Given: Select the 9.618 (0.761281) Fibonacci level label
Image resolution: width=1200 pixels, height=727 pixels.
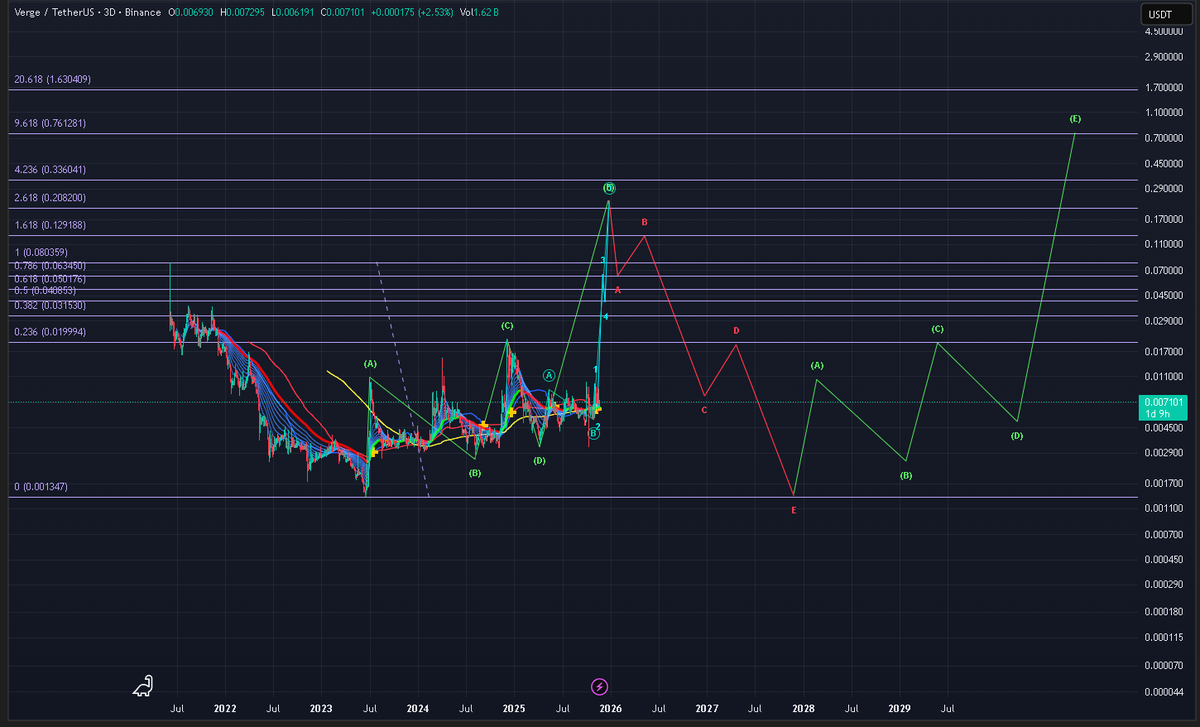Looking at the screenshot, I should 50,123.
